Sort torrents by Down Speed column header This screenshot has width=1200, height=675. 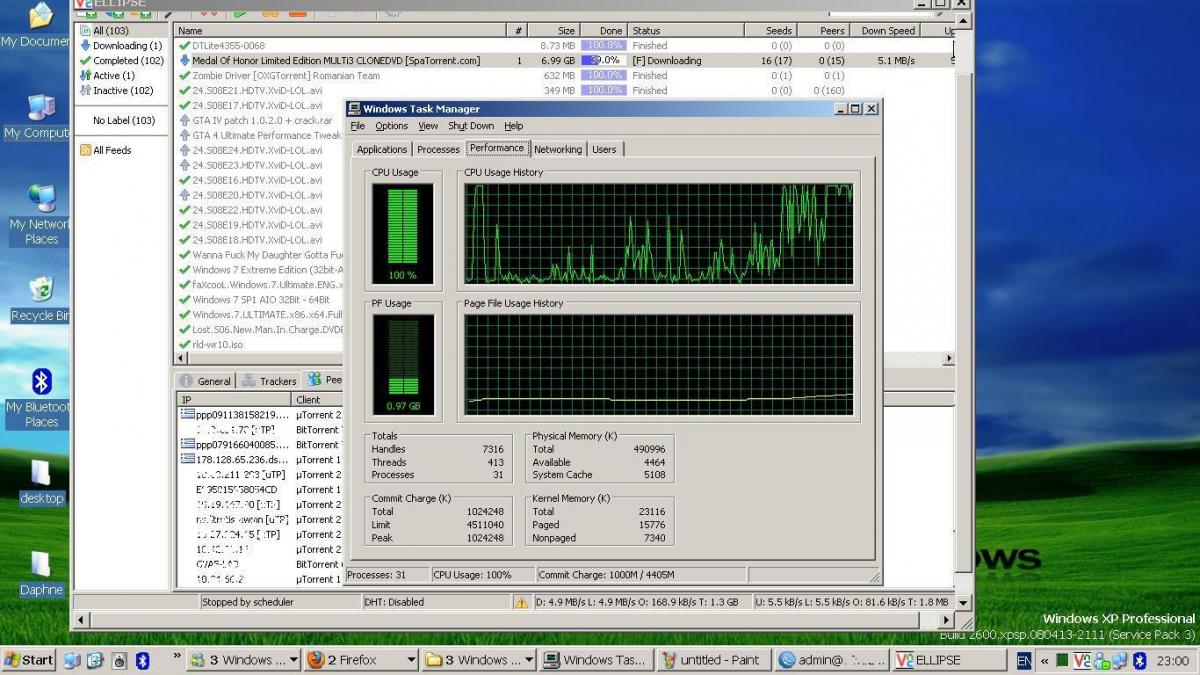pyautogui.click(x=886, y=31)
